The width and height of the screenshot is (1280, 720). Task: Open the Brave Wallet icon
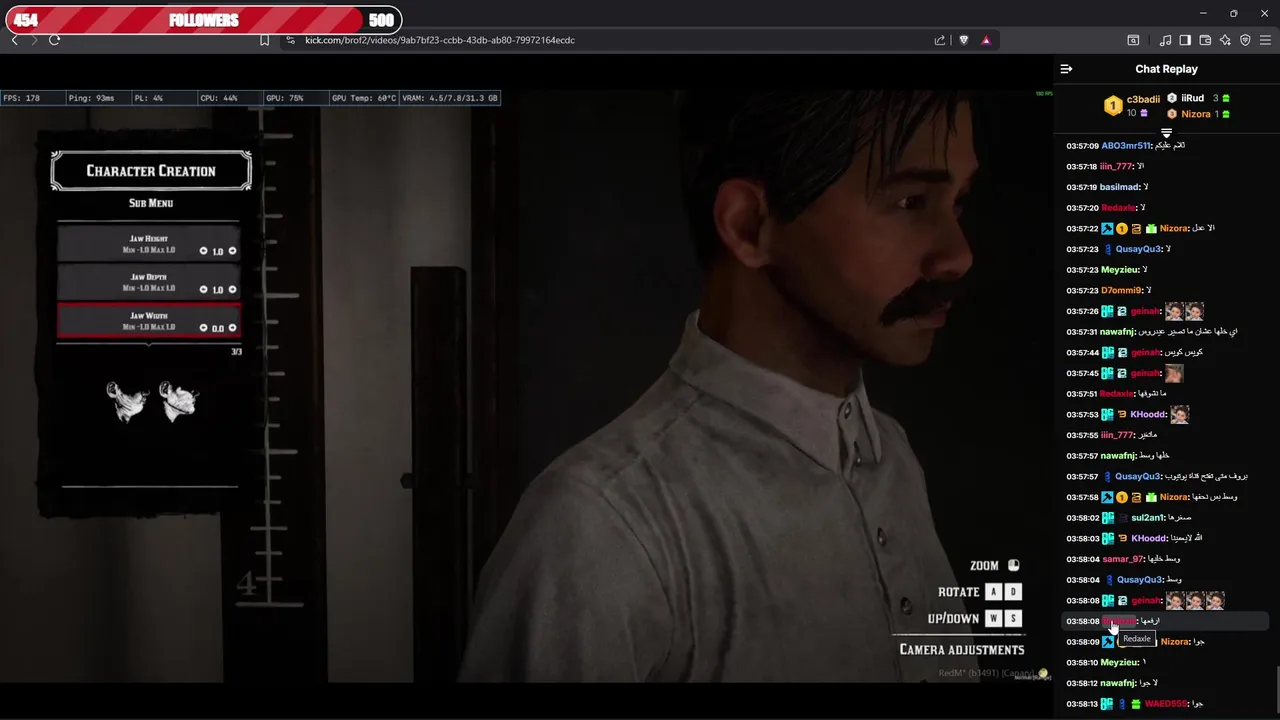coord(1205,40)
